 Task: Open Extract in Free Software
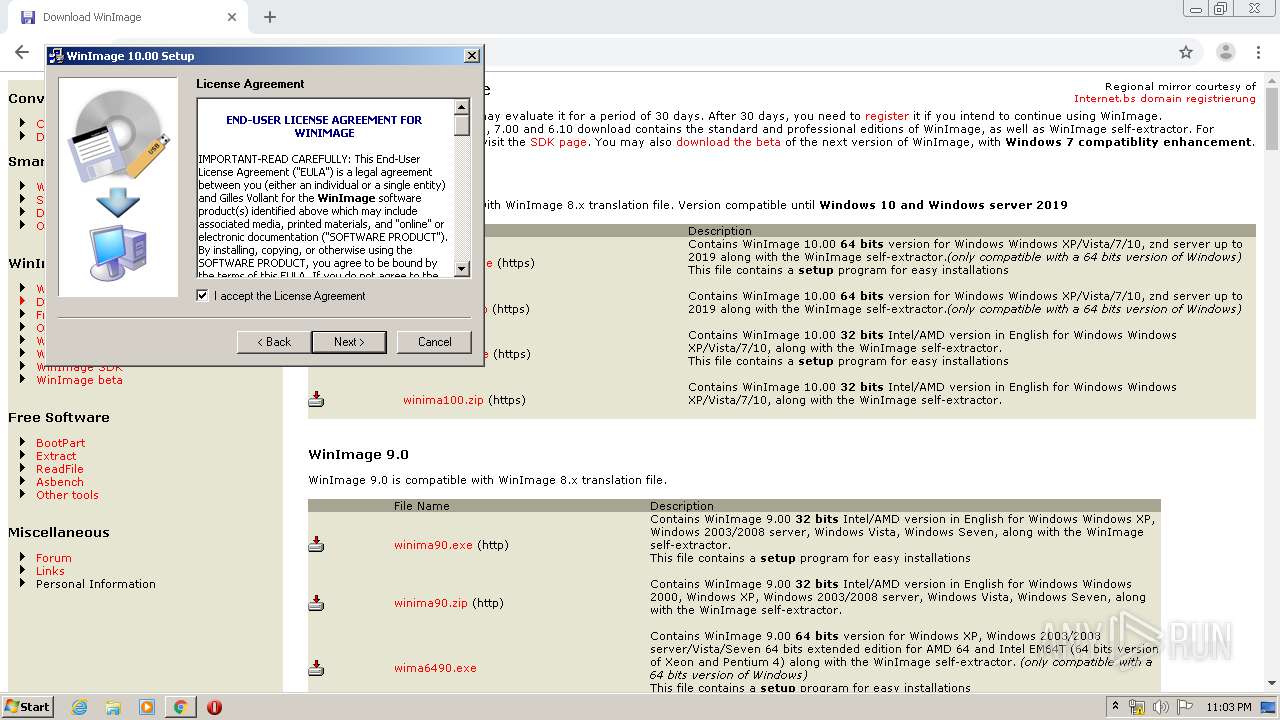pyautogui.click(x=56, y=456)
